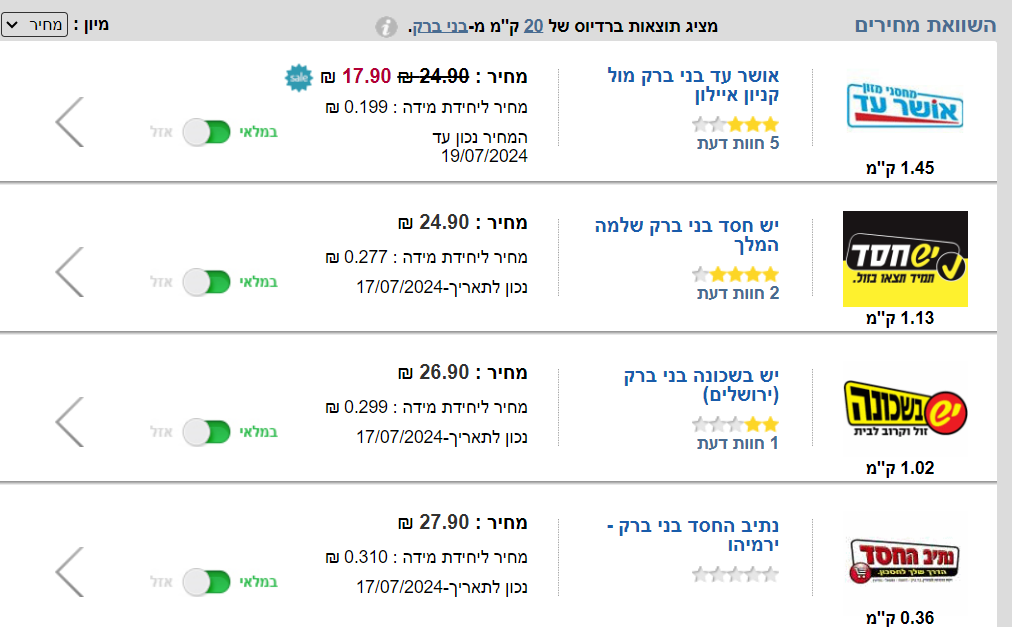Click the info icon beside the radius text
Viewport: 1012px width, 627px height.
pos(386,27)
